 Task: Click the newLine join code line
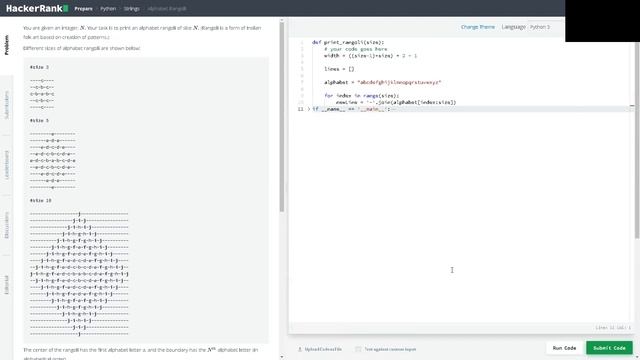tap(396, 102)
